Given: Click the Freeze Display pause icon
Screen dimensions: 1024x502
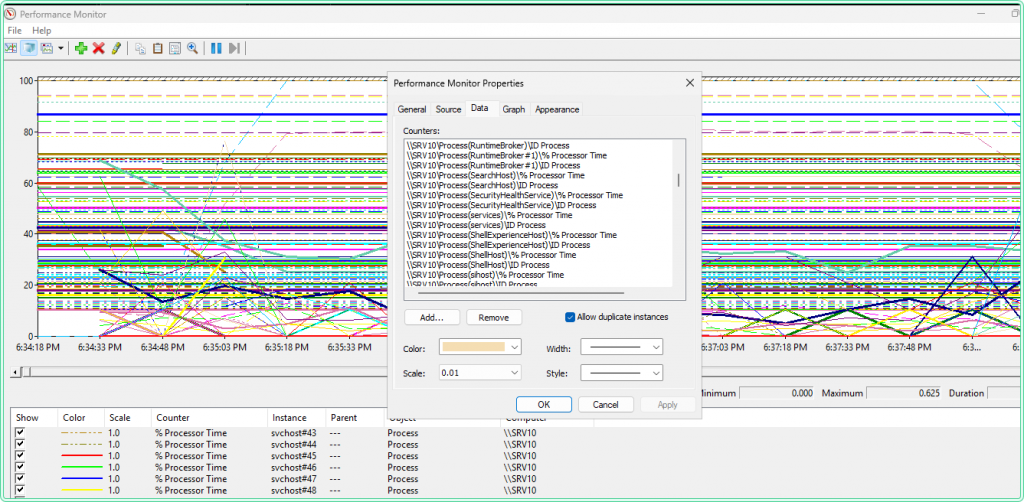Looking at the screenshot, I should click(216, 48).
